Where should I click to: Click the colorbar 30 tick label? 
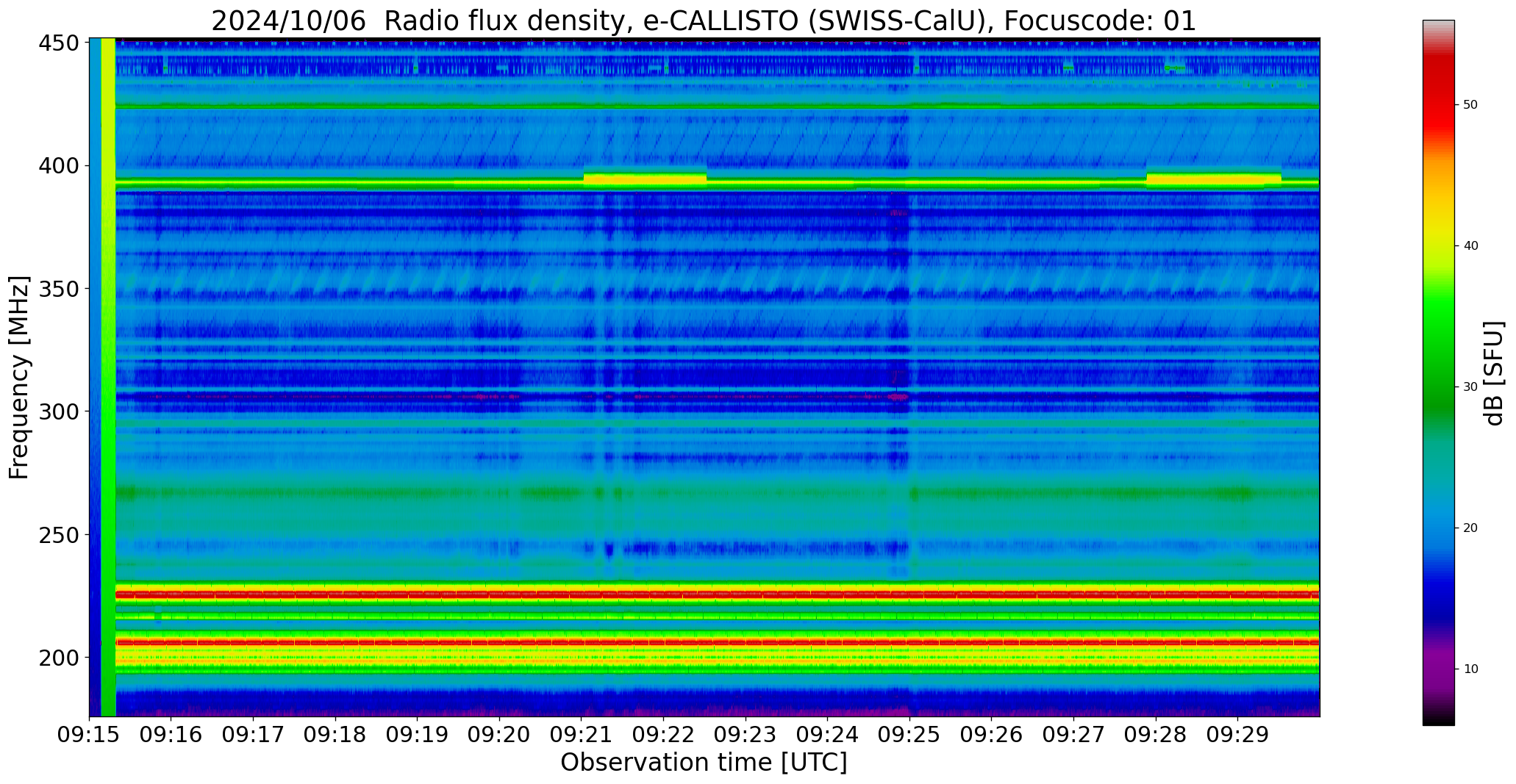1470,387
